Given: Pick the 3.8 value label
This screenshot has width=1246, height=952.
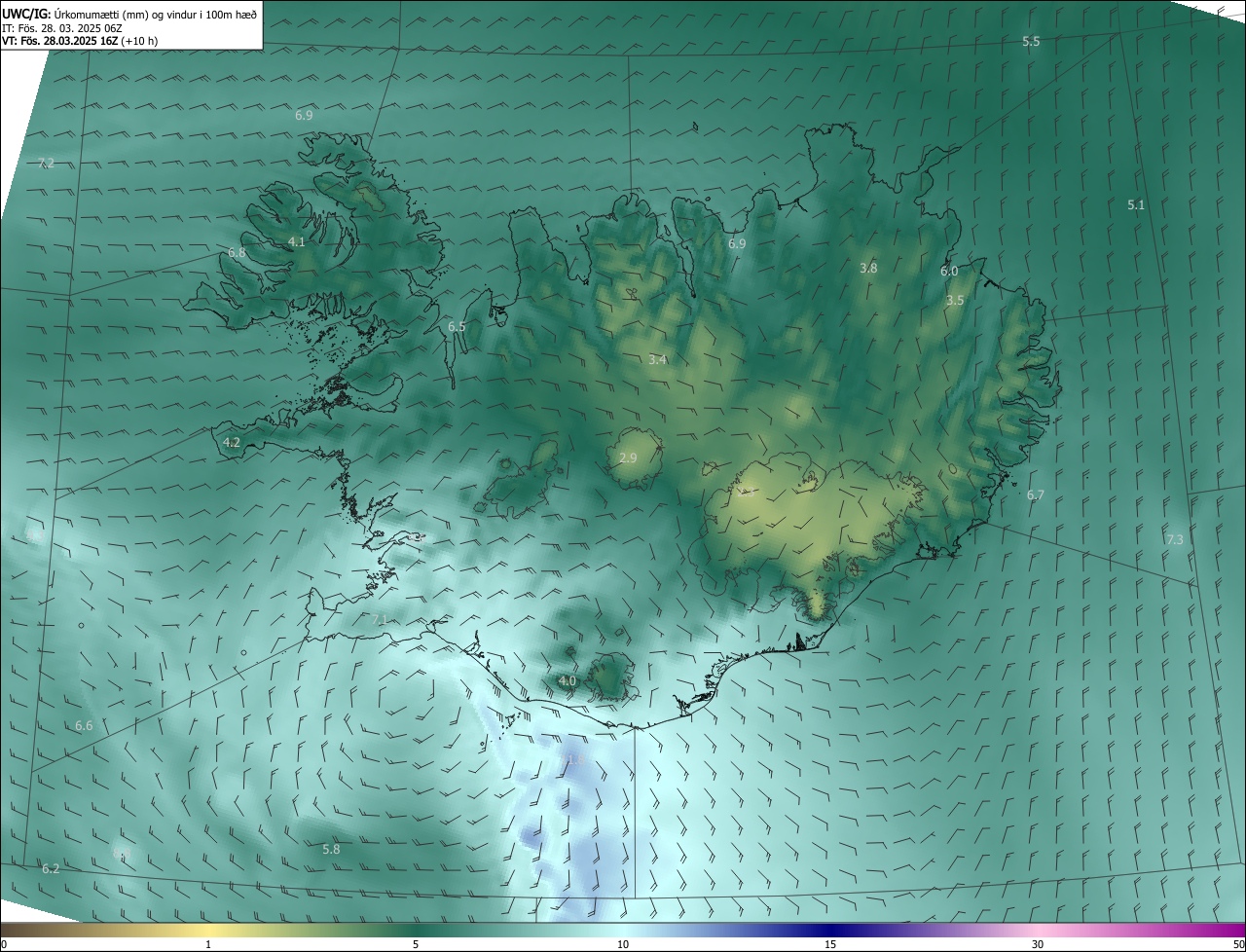Looking at the screenshot, I should coord(868,268).
